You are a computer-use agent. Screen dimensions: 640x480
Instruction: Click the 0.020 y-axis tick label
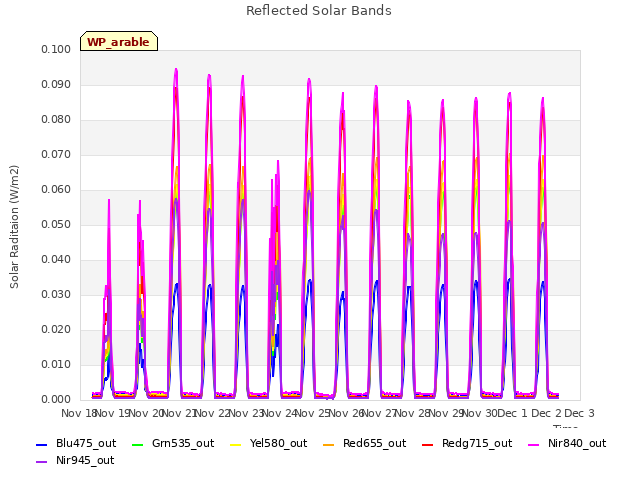(x=56, y=330)
